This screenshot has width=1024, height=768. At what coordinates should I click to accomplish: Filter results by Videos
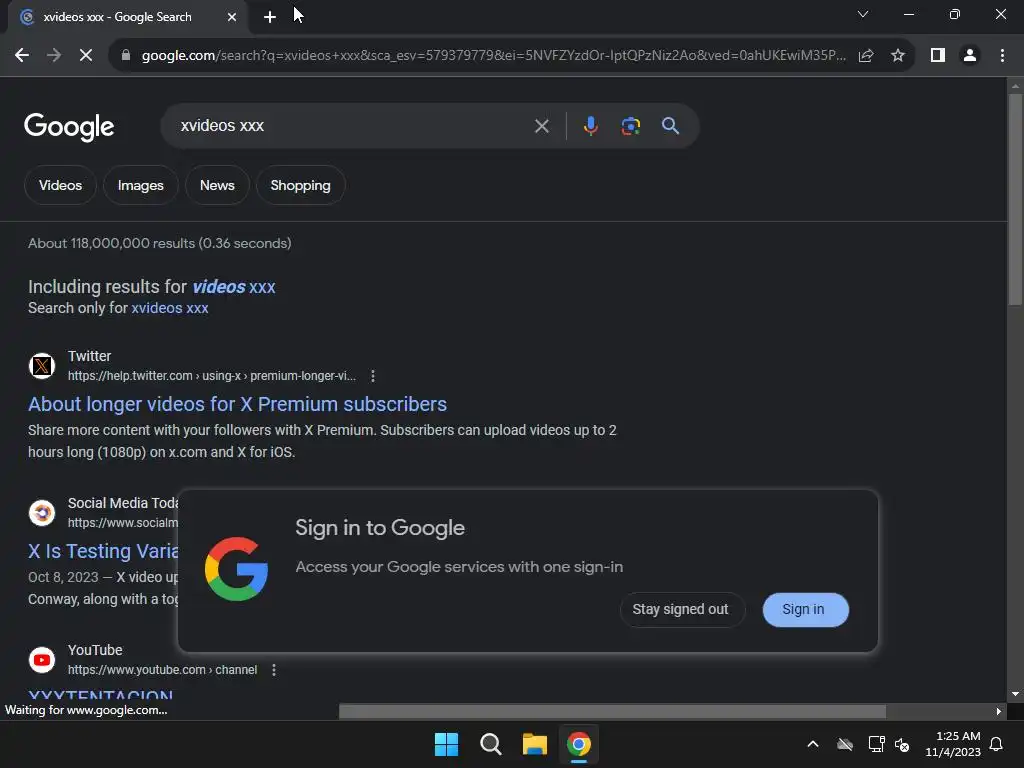coord(60,185)
